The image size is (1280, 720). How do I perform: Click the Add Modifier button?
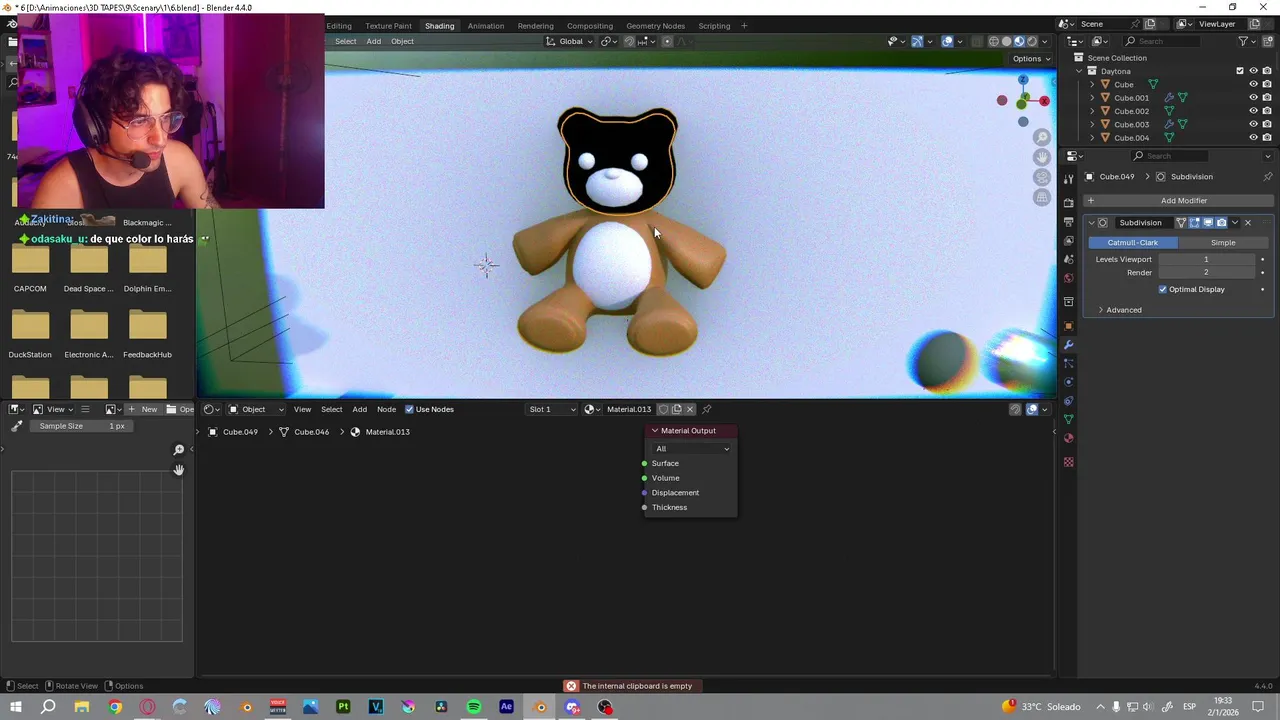pos(1178,201)
